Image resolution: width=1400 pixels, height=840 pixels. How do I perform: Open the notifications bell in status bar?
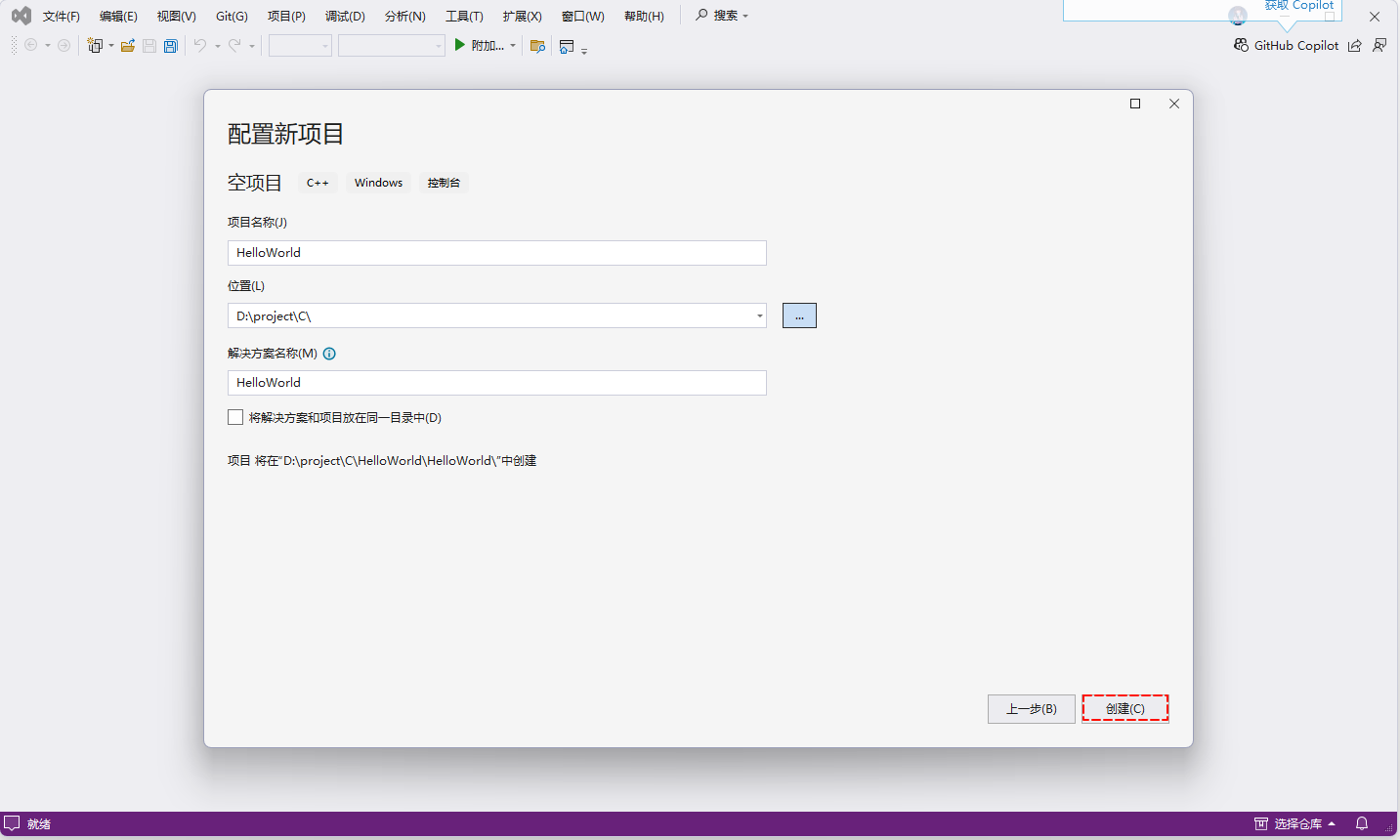coord(1362,823)
